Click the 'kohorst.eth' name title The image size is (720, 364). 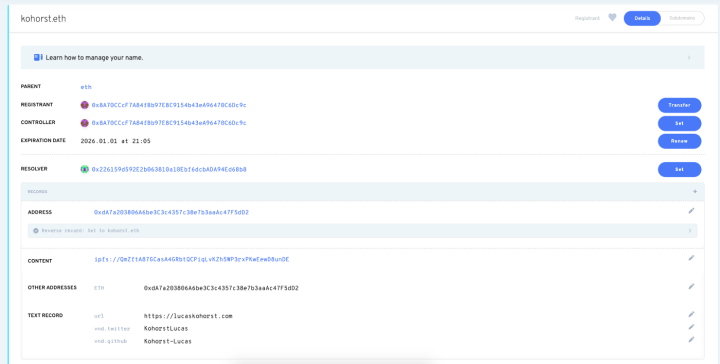click(43, 19)
